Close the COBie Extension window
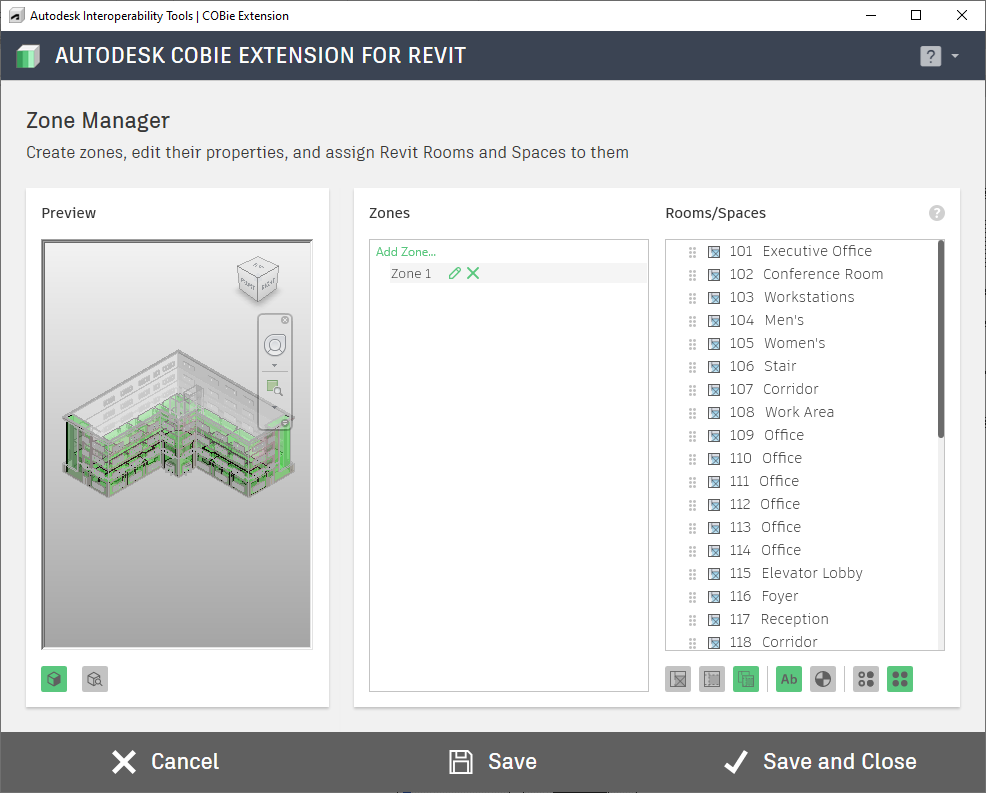The height and width of the screenshot is (793, 986). [x=961, y=15]
